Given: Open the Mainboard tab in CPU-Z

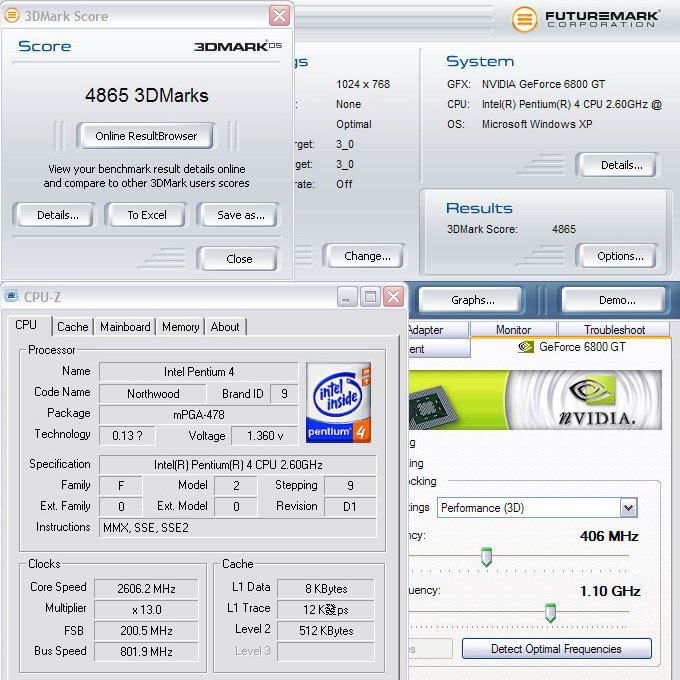Looking at the screenshot, I should click(125, 327).
